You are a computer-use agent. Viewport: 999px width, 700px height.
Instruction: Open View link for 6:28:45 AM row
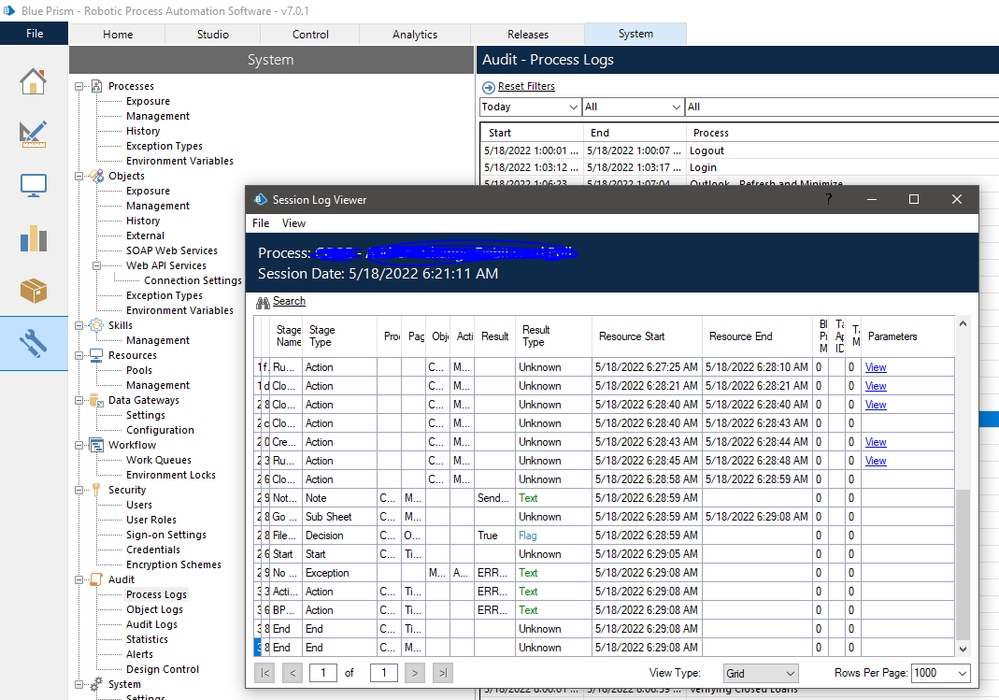tap(875, 461)
